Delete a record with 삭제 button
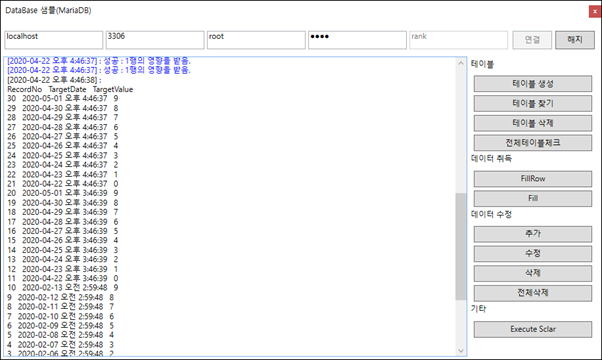602x360 pixels. click(533, 273)
